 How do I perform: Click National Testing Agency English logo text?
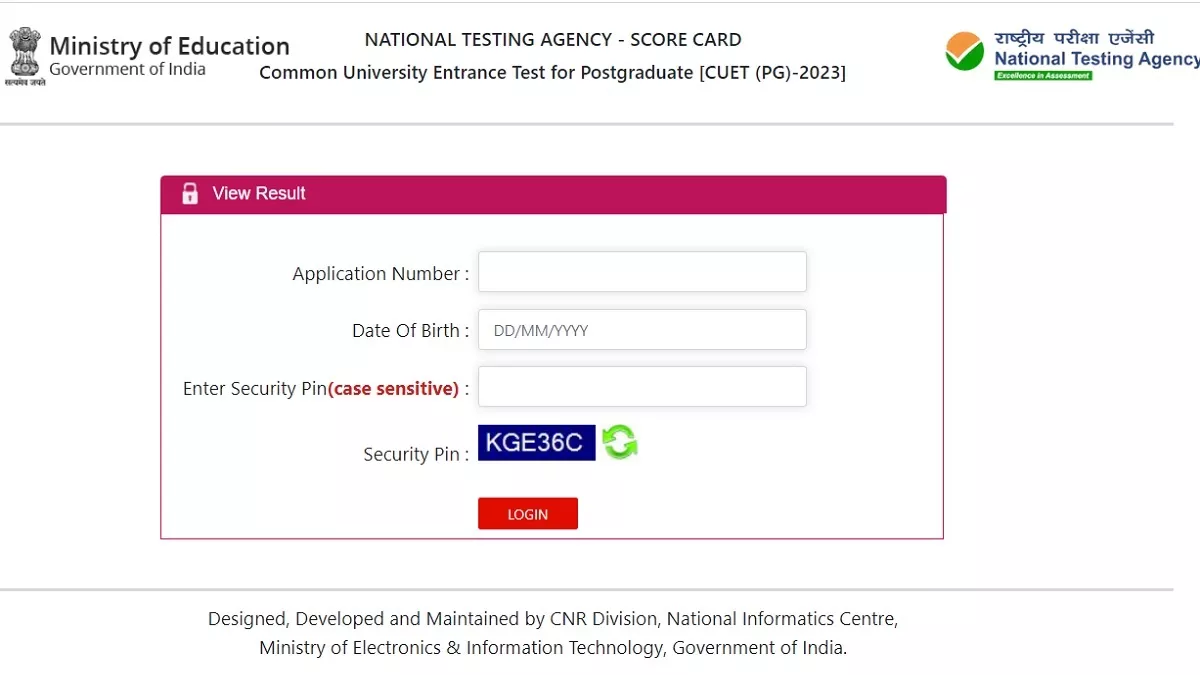[1096, 59]
